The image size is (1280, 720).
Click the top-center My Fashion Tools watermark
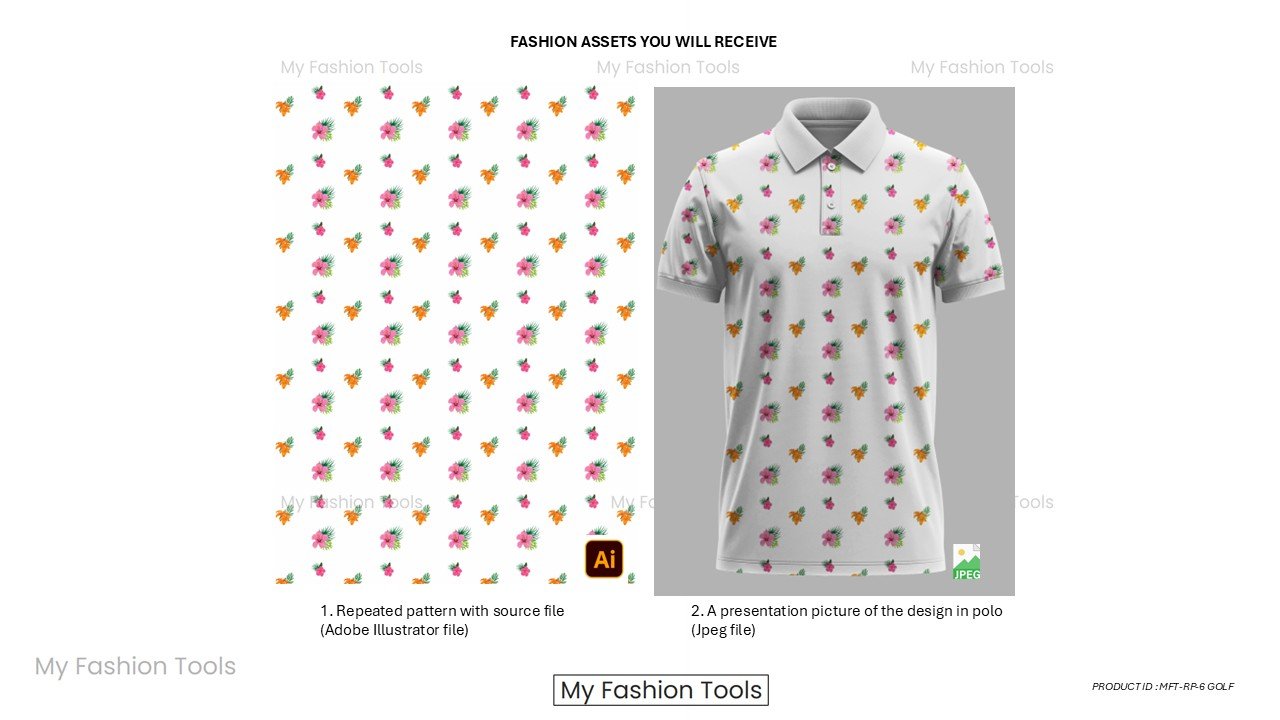(668, 67)
